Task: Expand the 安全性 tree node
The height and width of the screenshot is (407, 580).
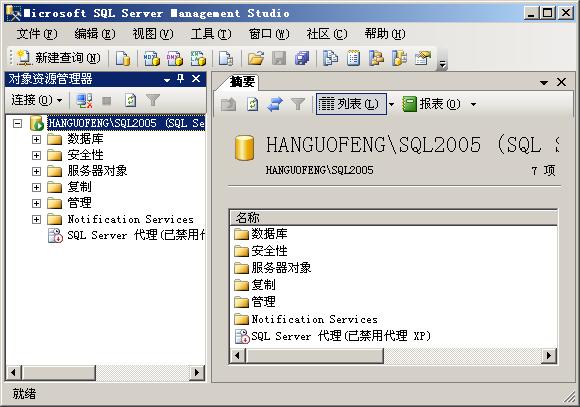Action: click(36, 155)
